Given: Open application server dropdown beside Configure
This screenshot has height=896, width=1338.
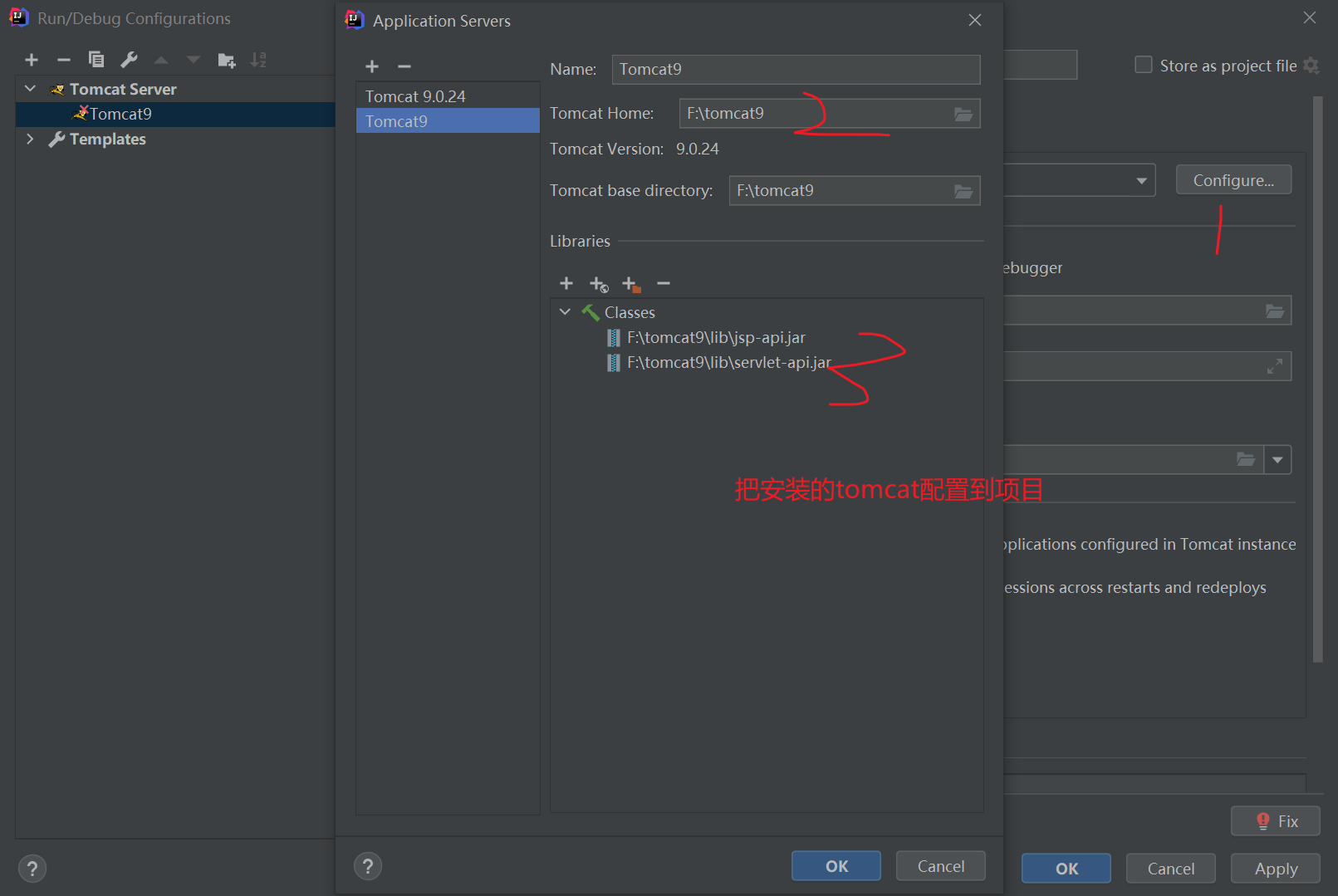Looking at the screenshot, I should [1142, 180].
